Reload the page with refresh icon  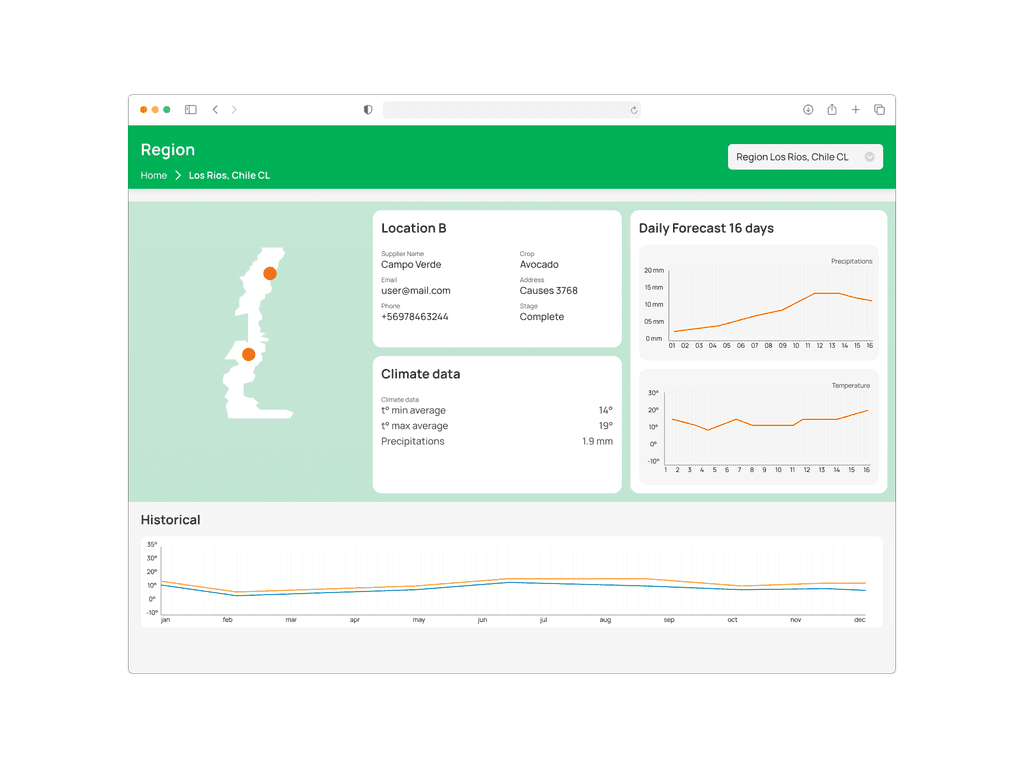click(x=633, y=110)
